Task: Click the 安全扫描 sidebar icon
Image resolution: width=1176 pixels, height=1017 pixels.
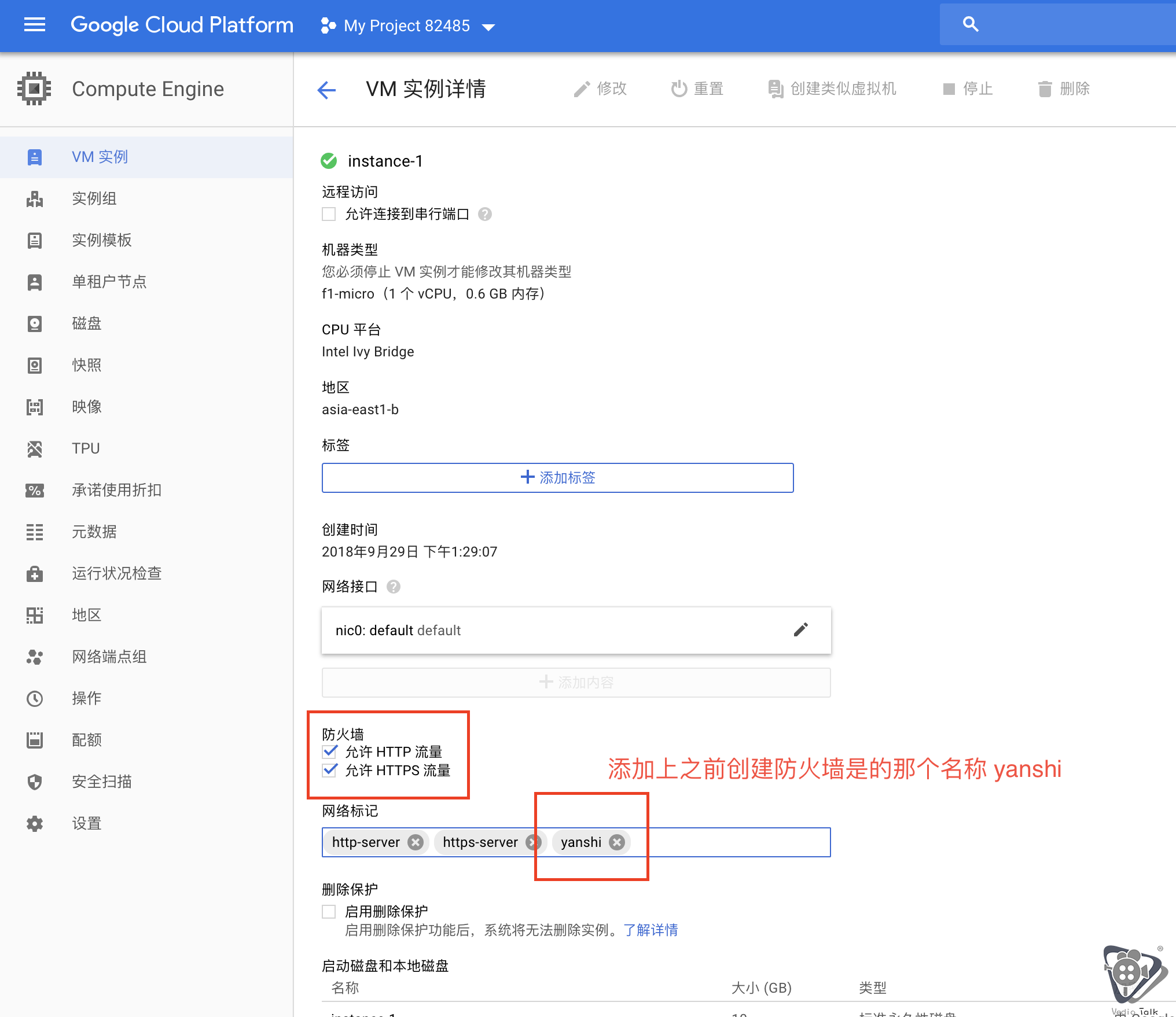Action: (35, 781)
